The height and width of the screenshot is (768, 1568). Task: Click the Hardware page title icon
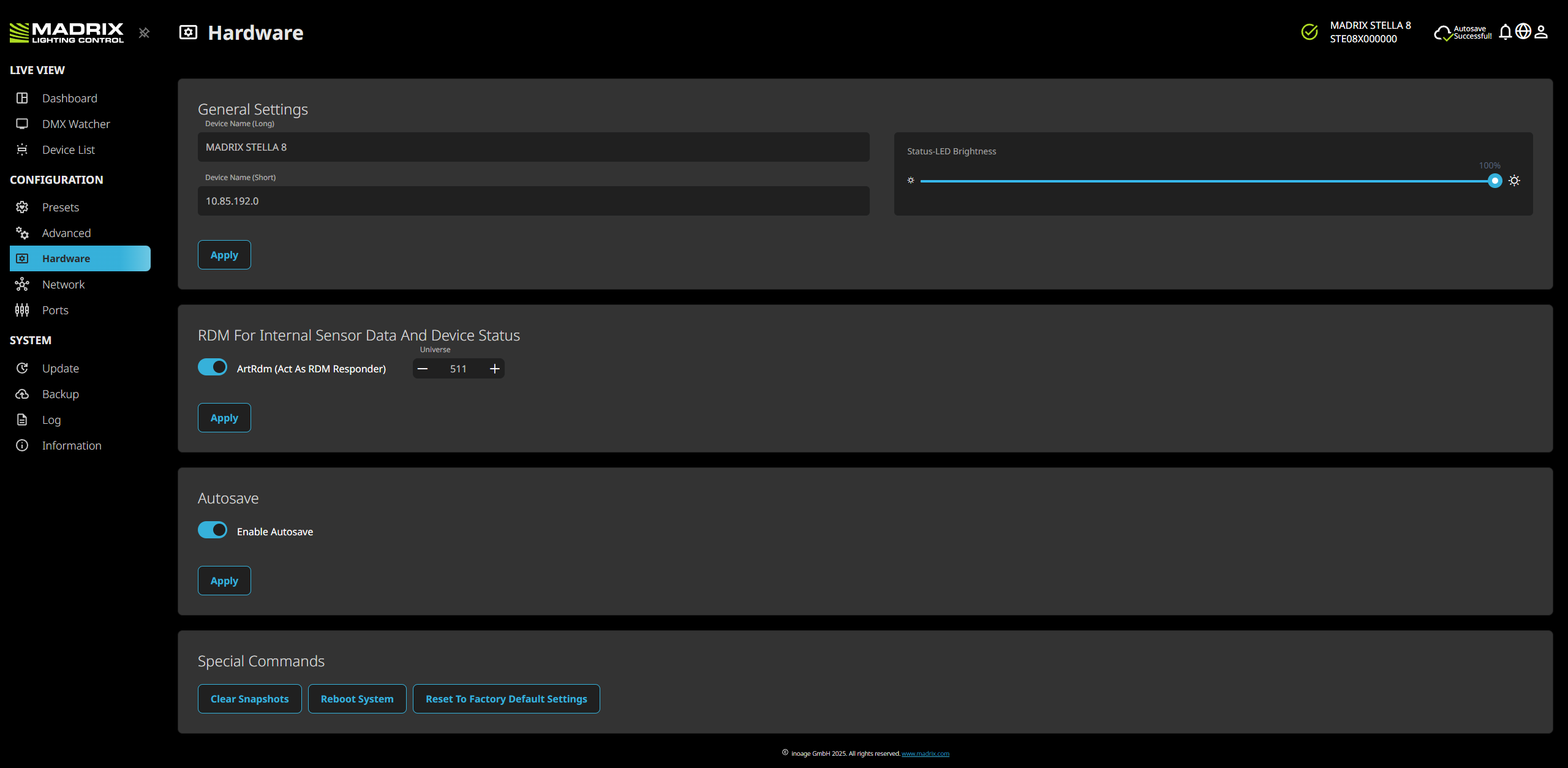coord(188,32)
